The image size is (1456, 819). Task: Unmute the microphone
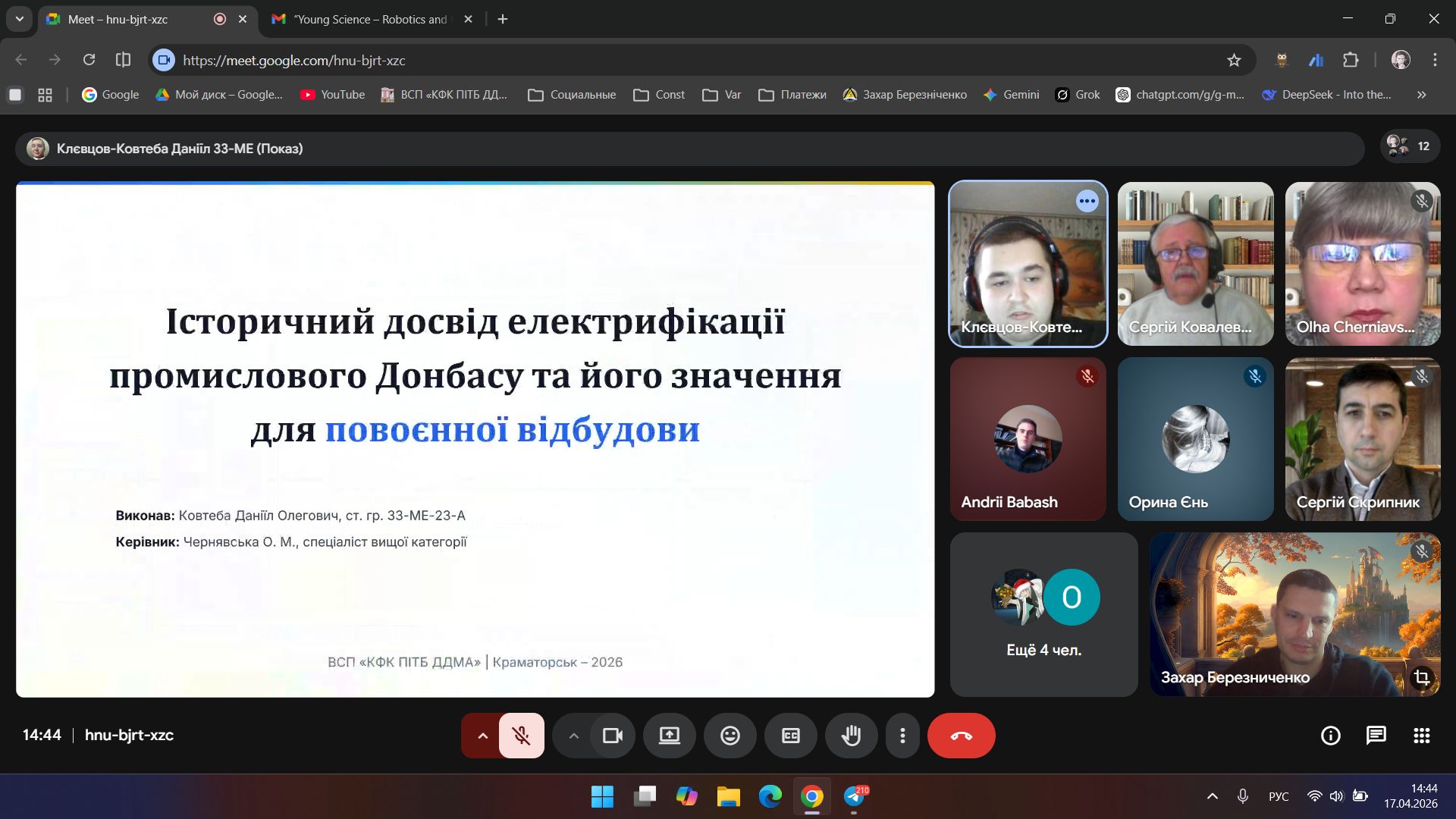pos(521,736)
